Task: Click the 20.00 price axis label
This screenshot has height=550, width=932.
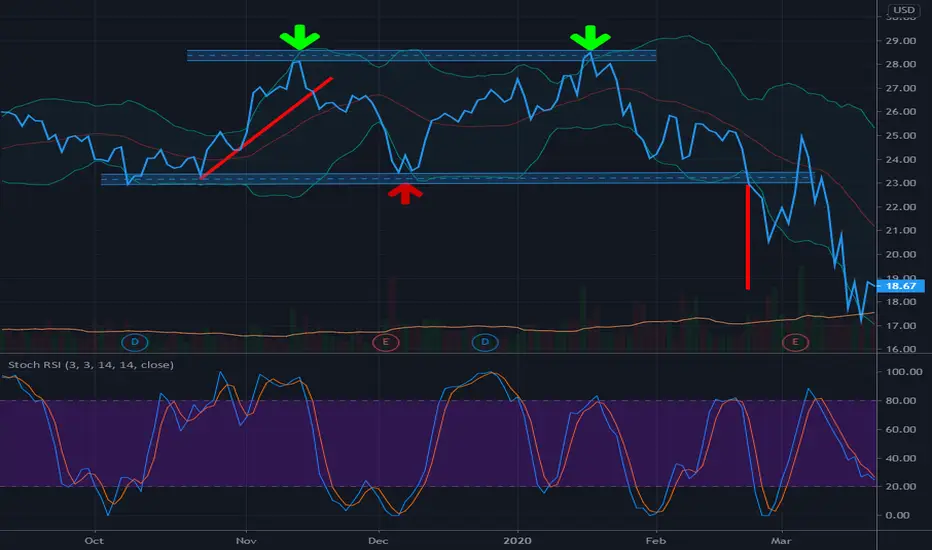Action: [x=900, y=254]
